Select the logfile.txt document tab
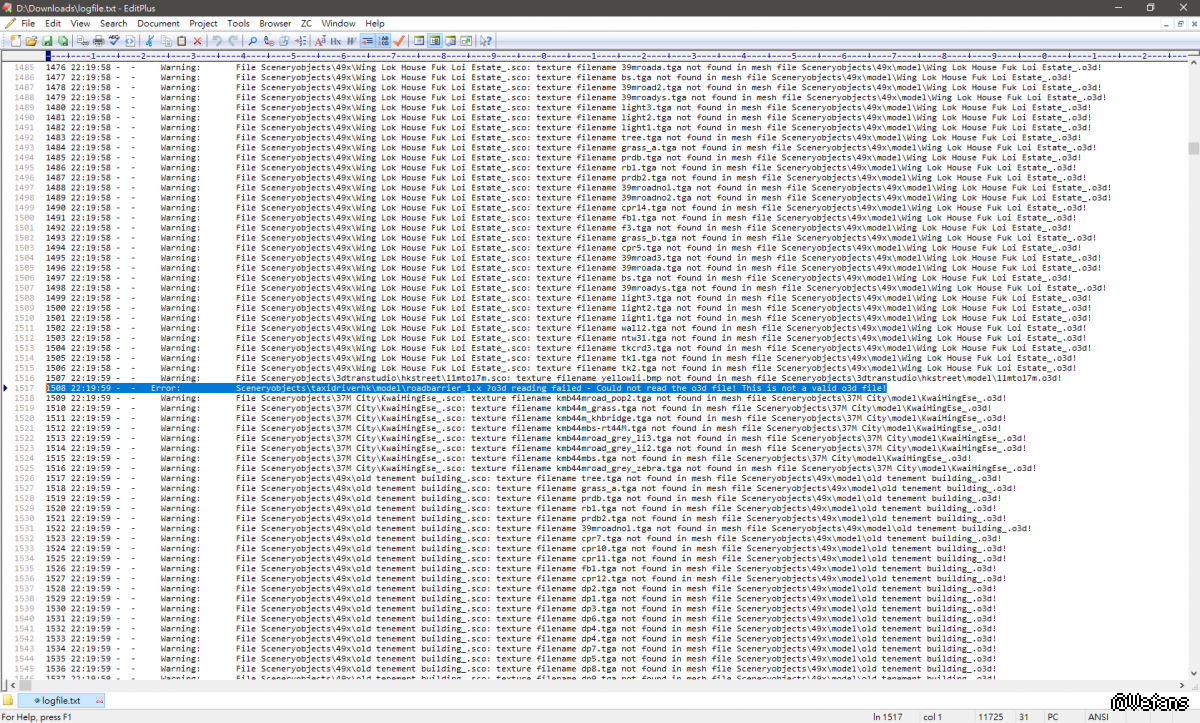 (x=60, y=701)
